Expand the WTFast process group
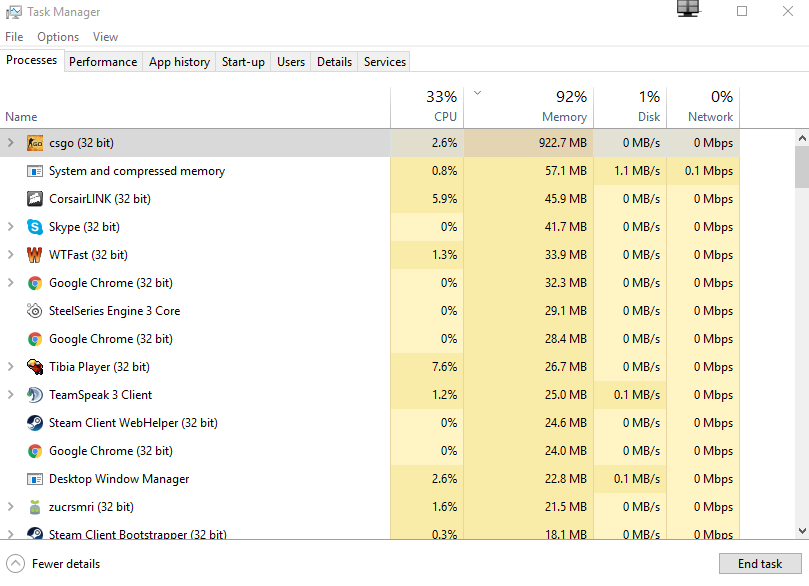This screenshot has height=586, width=809. point(10,255)
